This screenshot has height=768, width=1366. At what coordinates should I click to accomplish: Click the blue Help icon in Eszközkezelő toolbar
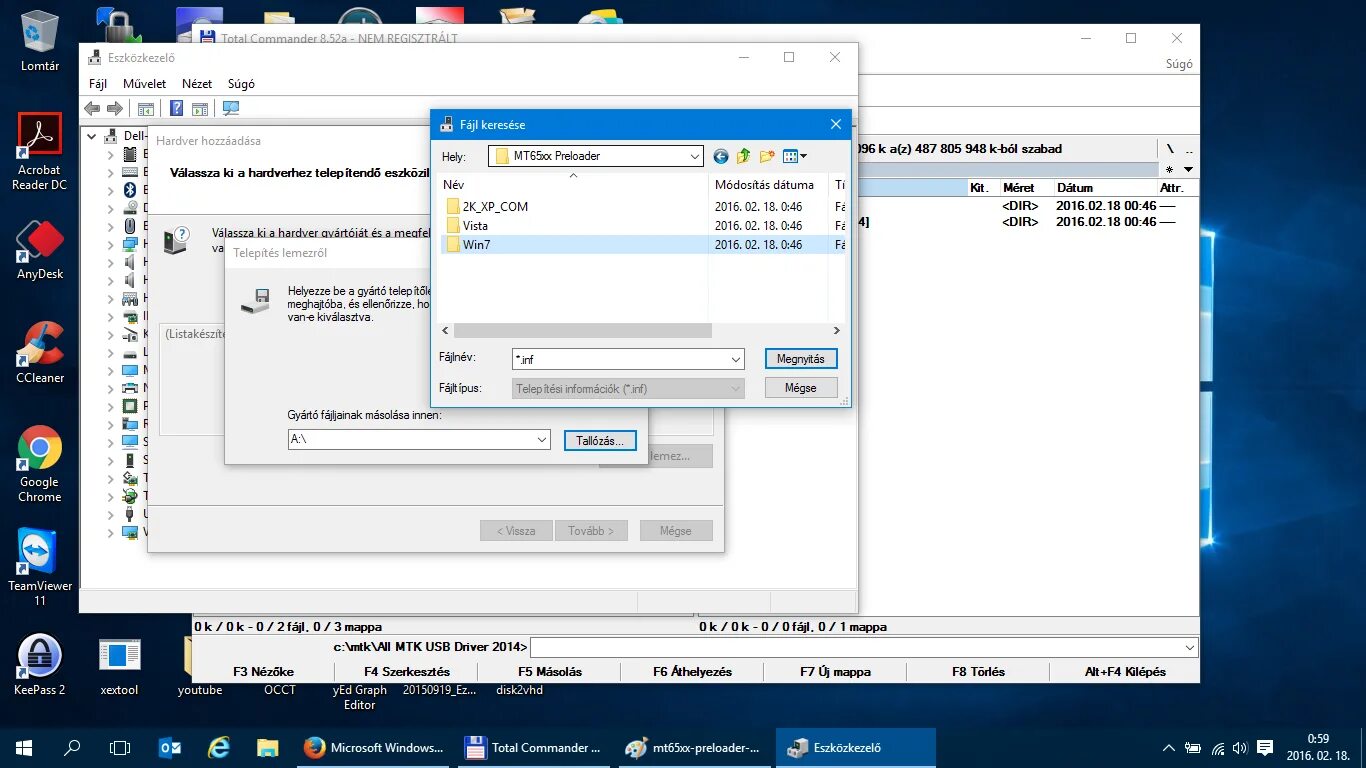(177, 108)
